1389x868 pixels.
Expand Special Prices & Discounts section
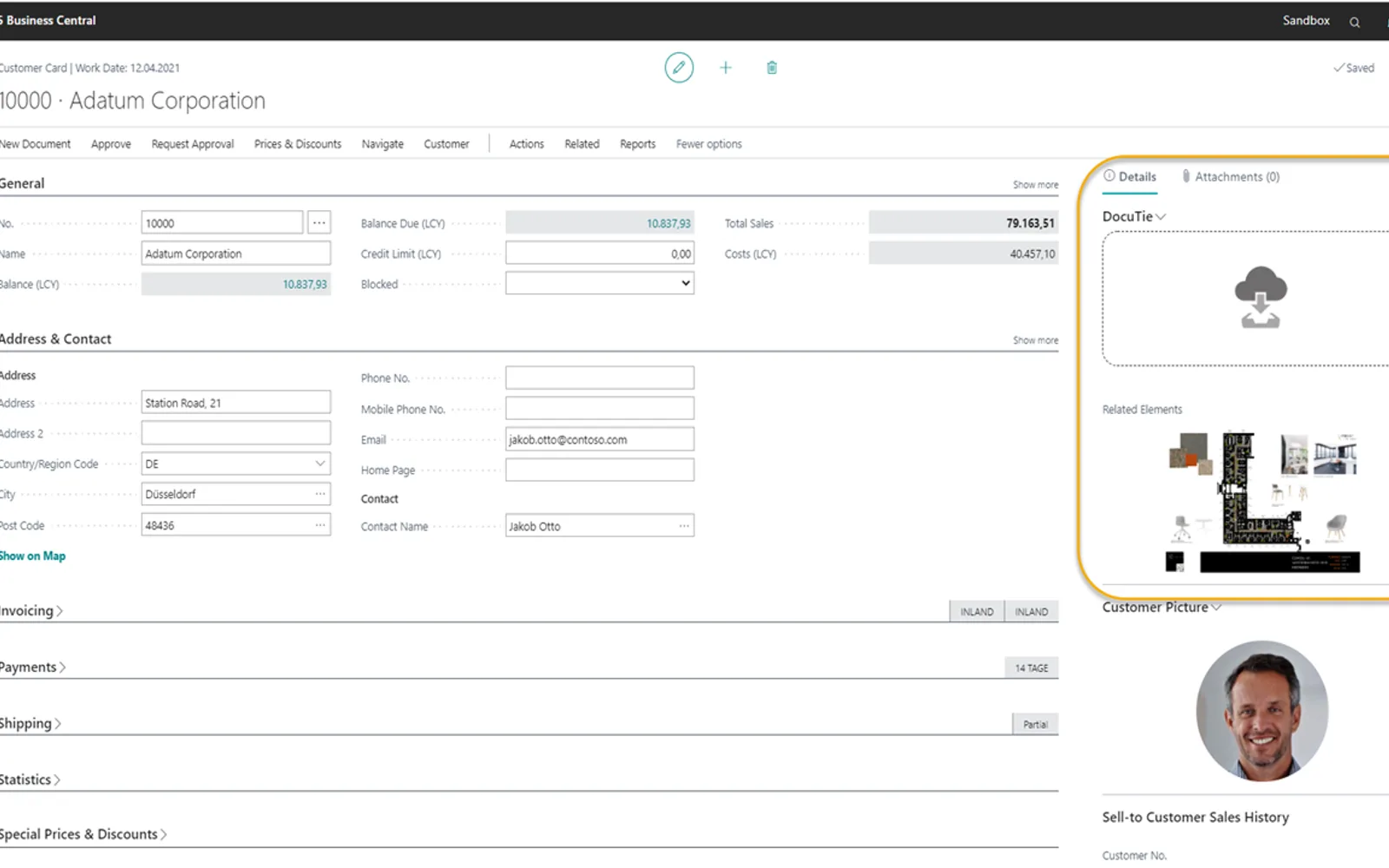pos(83,834)
